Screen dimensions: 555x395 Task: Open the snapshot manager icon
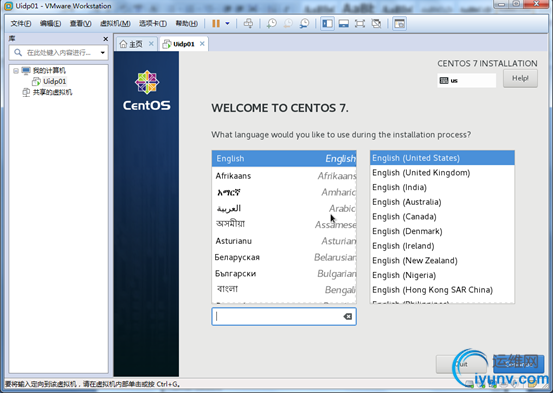pyautogui.click(x=304, y=24)
